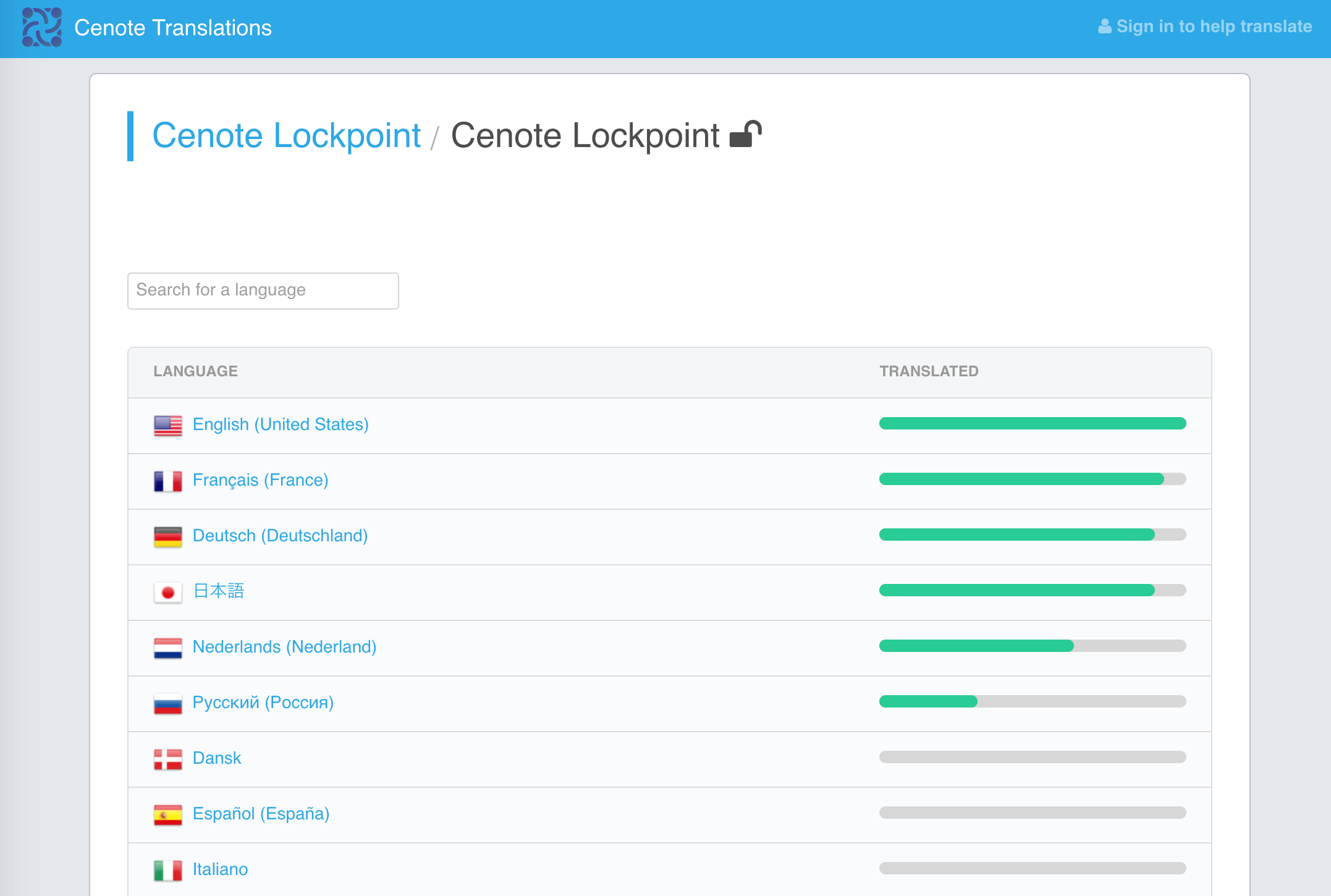Open the Italiano translation

pyautogui.click(x=220, y=869)
